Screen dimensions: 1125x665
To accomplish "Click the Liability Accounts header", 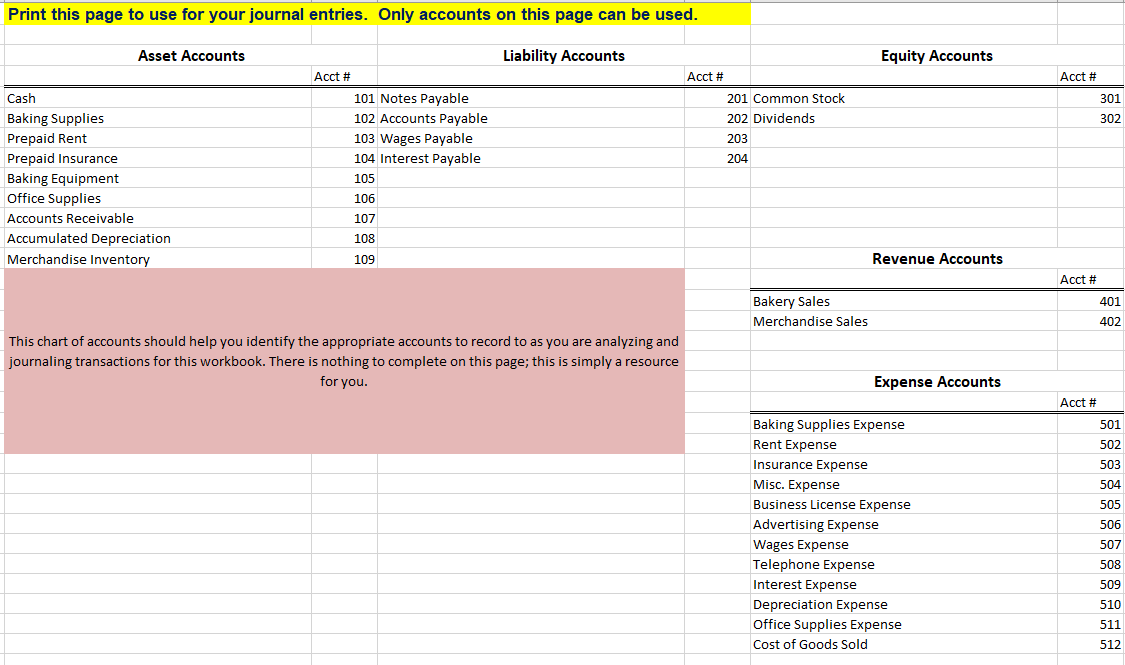I will tap(564, 56).
